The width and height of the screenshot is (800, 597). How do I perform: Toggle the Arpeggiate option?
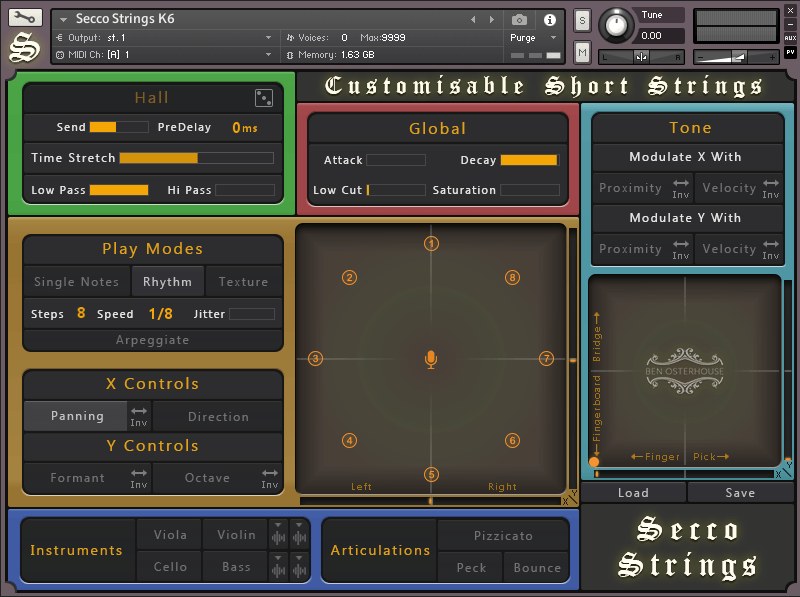[x=152, y=340]
